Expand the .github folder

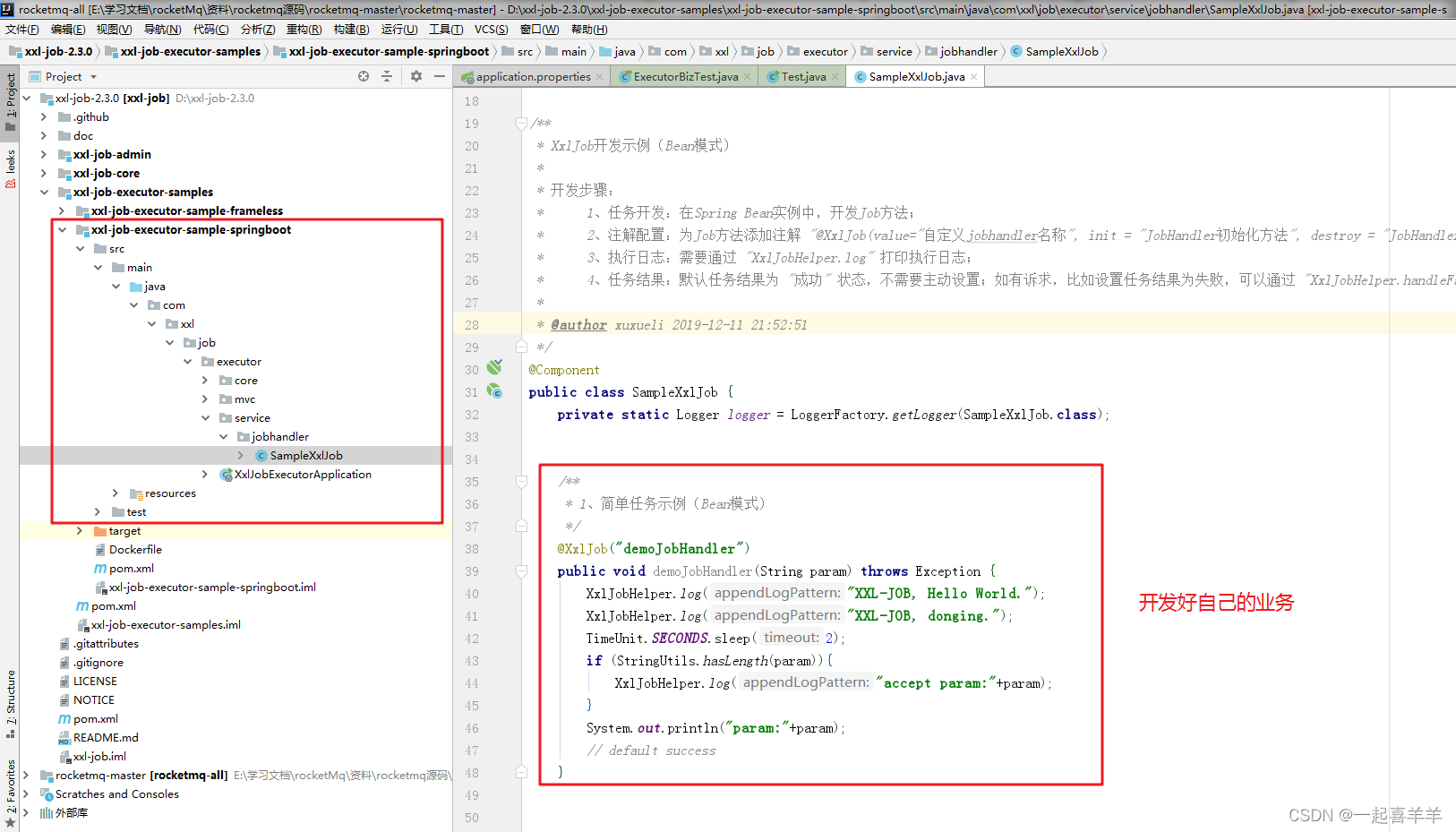tap(44, 116)
